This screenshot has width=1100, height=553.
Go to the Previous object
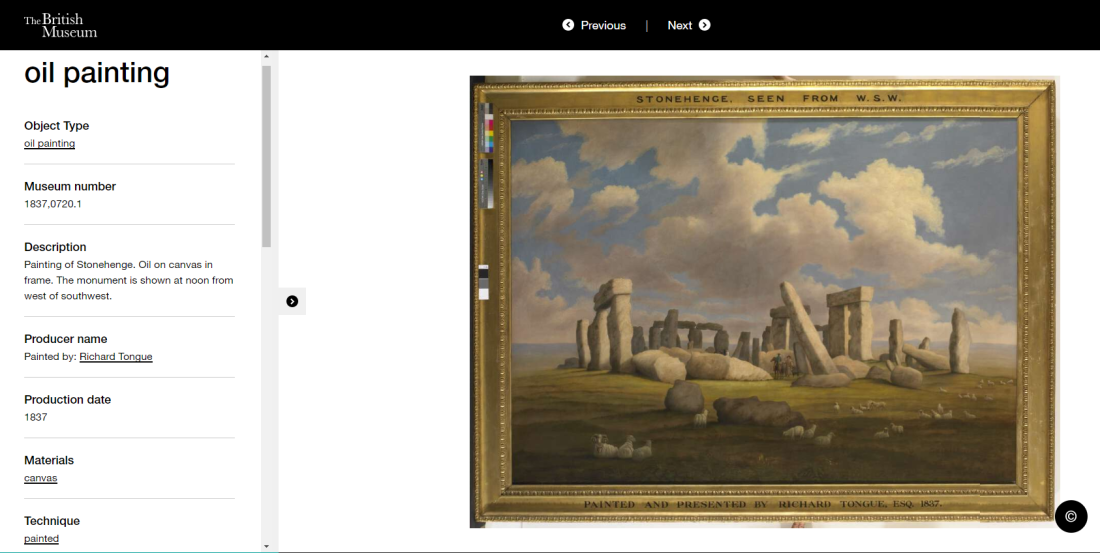594,25
